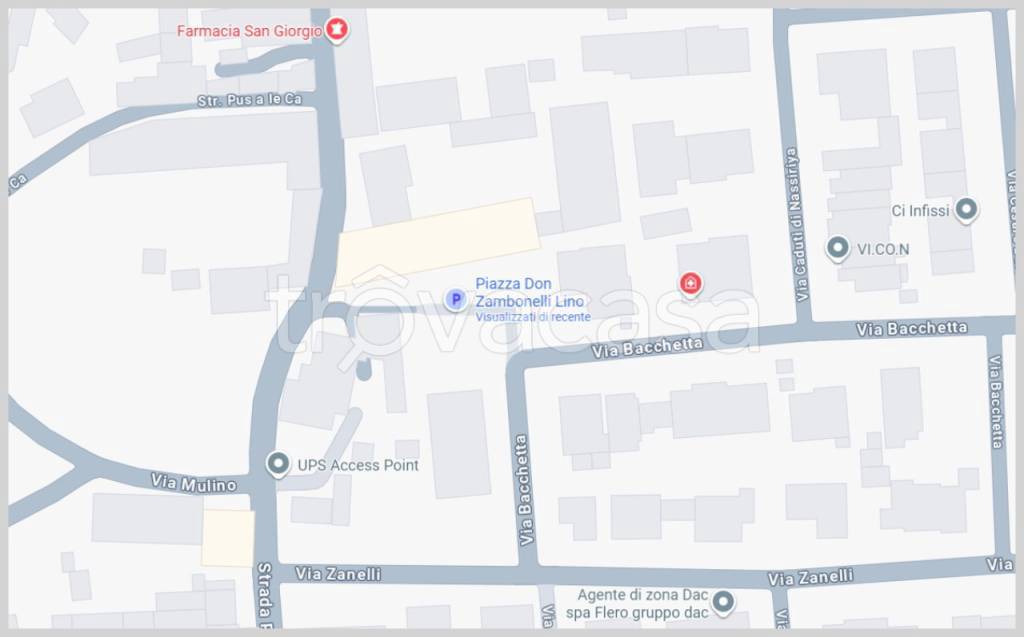Viewport: 1024px width, 637px height.
Task: Click the Piazza Don Zambonelli Lino label
Action: click(530, 292)
